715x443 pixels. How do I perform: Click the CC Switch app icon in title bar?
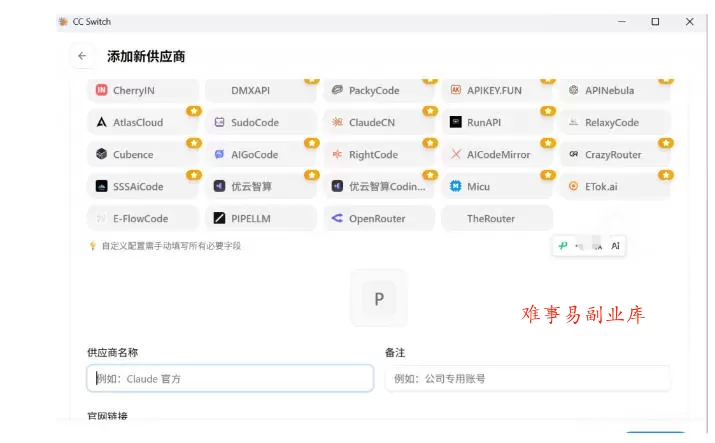pos(63,21)
